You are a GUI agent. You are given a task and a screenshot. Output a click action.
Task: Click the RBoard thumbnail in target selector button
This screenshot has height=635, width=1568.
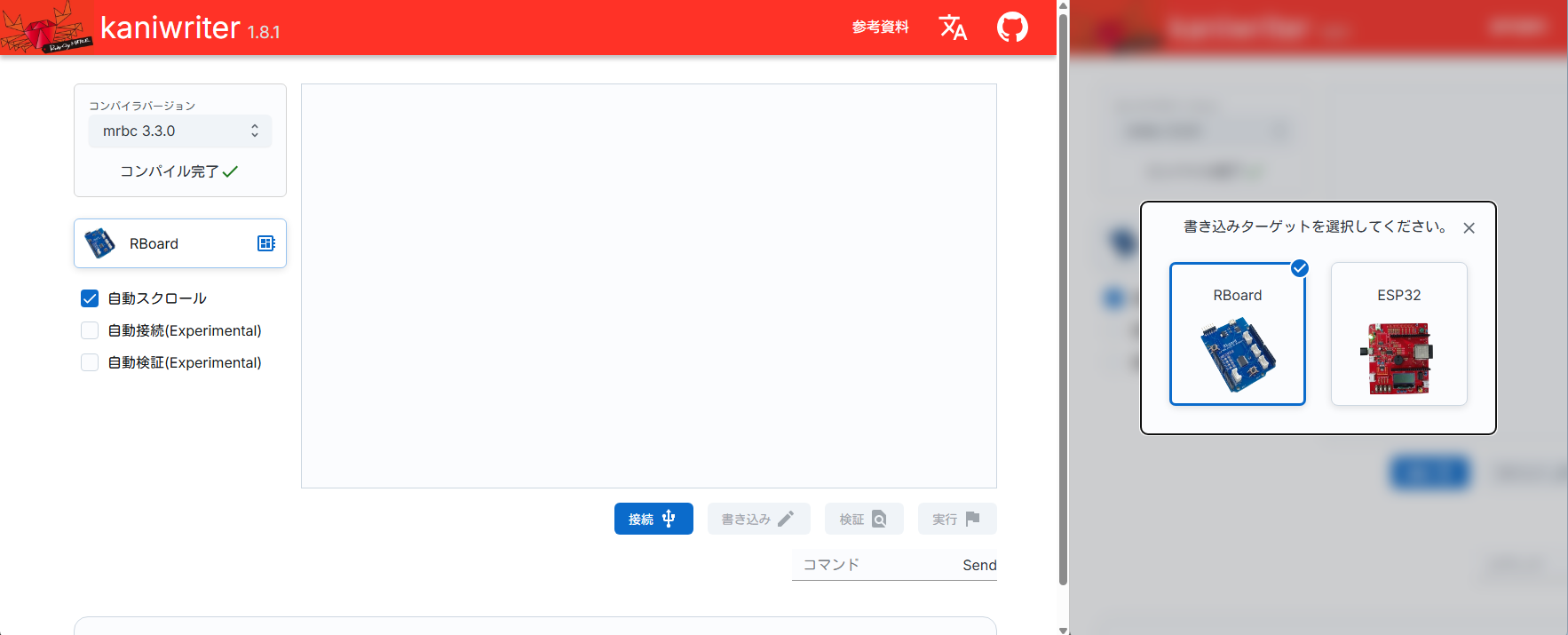(99, 243)
